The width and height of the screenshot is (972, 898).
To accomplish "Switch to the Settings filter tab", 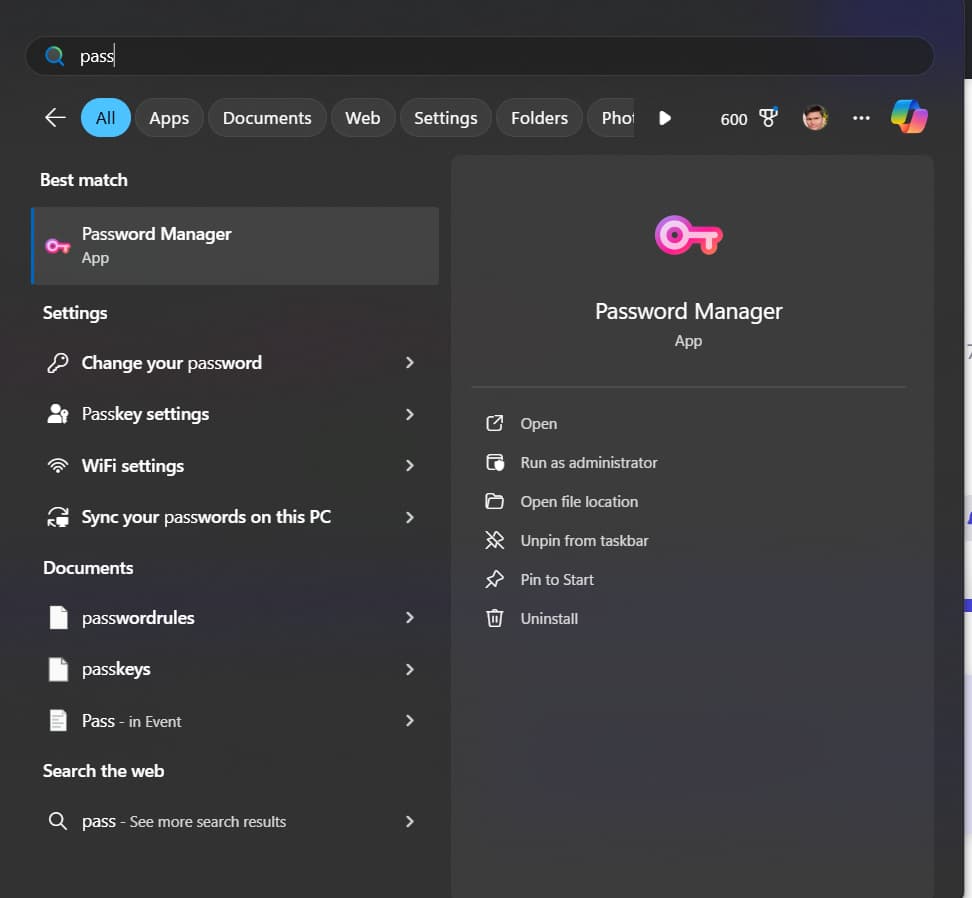I will tap(446, 117).
